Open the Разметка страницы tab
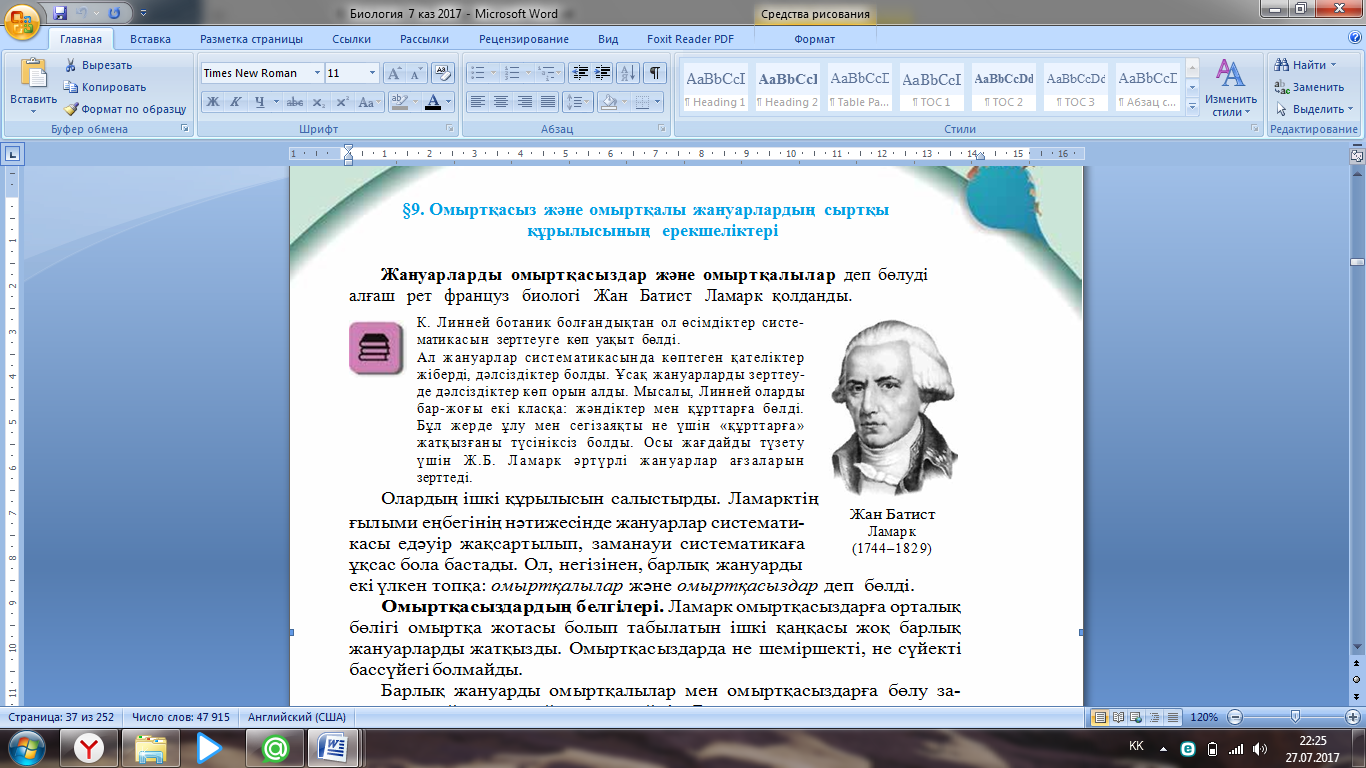1366x768 pixels. (251, 39)
